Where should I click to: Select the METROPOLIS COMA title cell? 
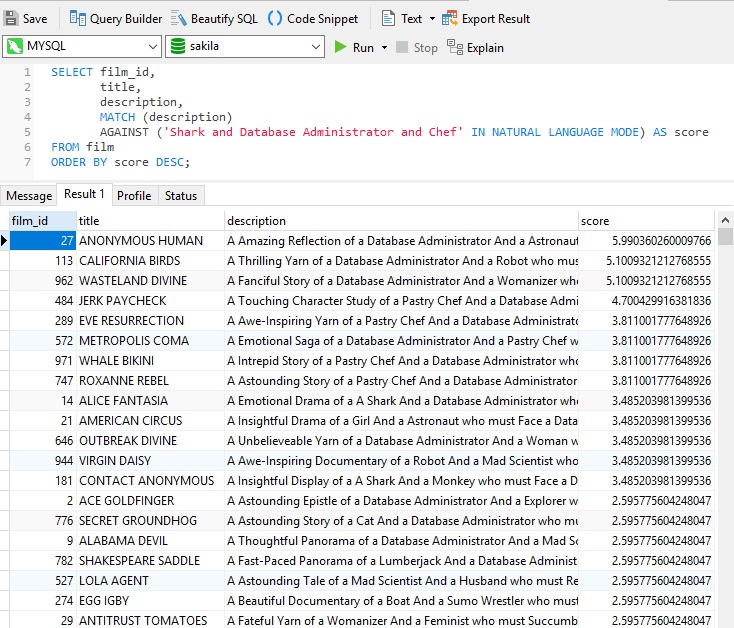(150, 341)
